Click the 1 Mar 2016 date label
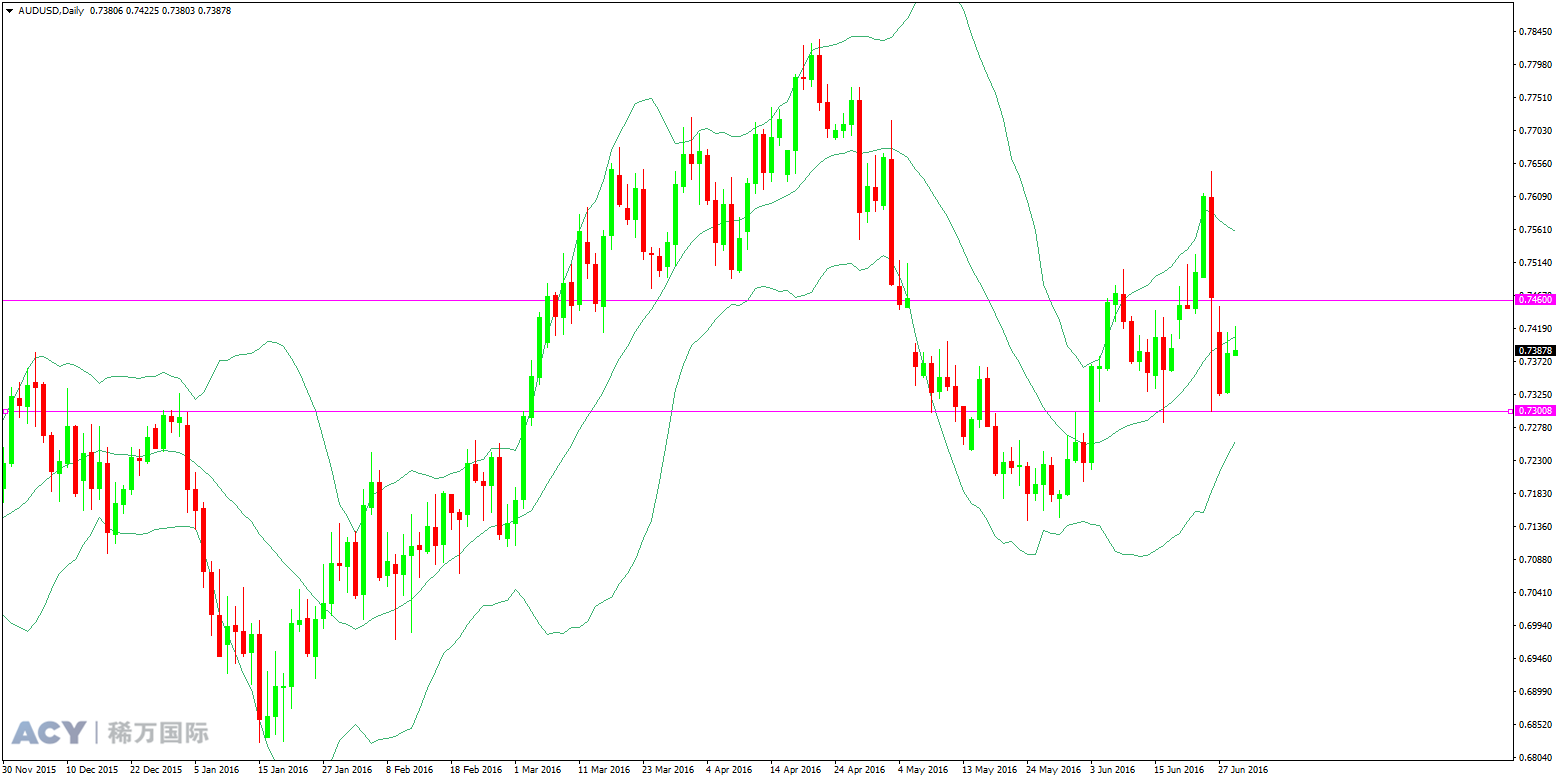This screenshot has width=1556, height=781. coord(538,771)
